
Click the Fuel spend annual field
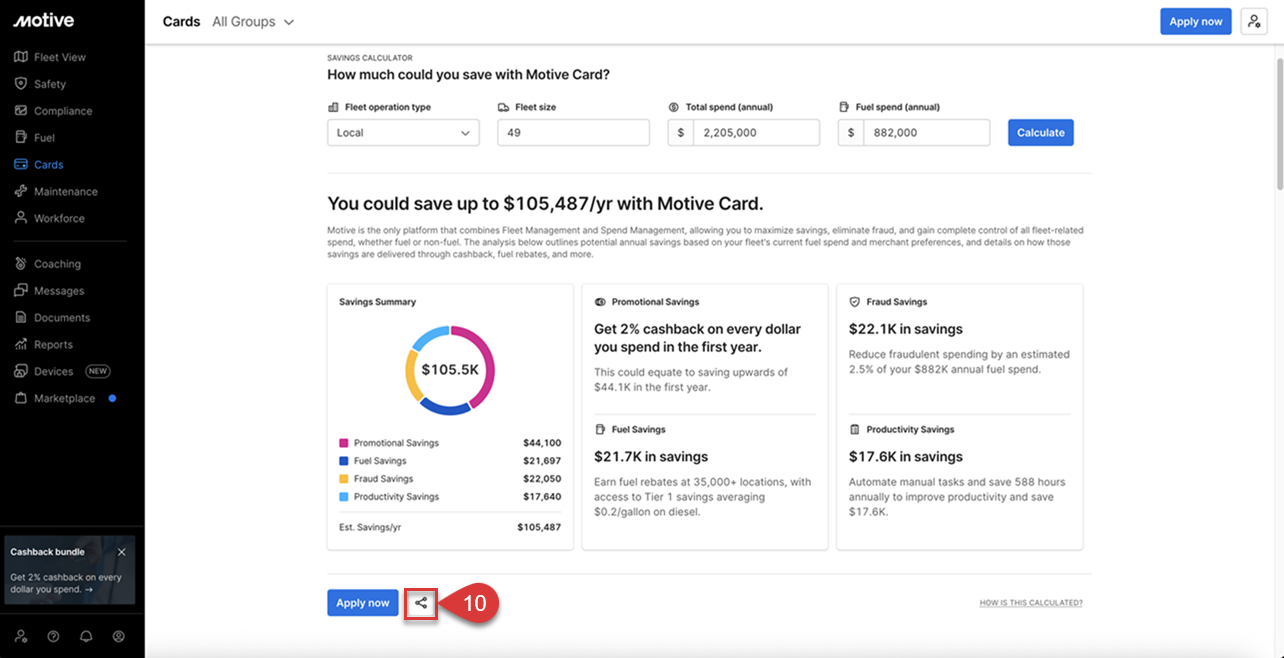925,133
